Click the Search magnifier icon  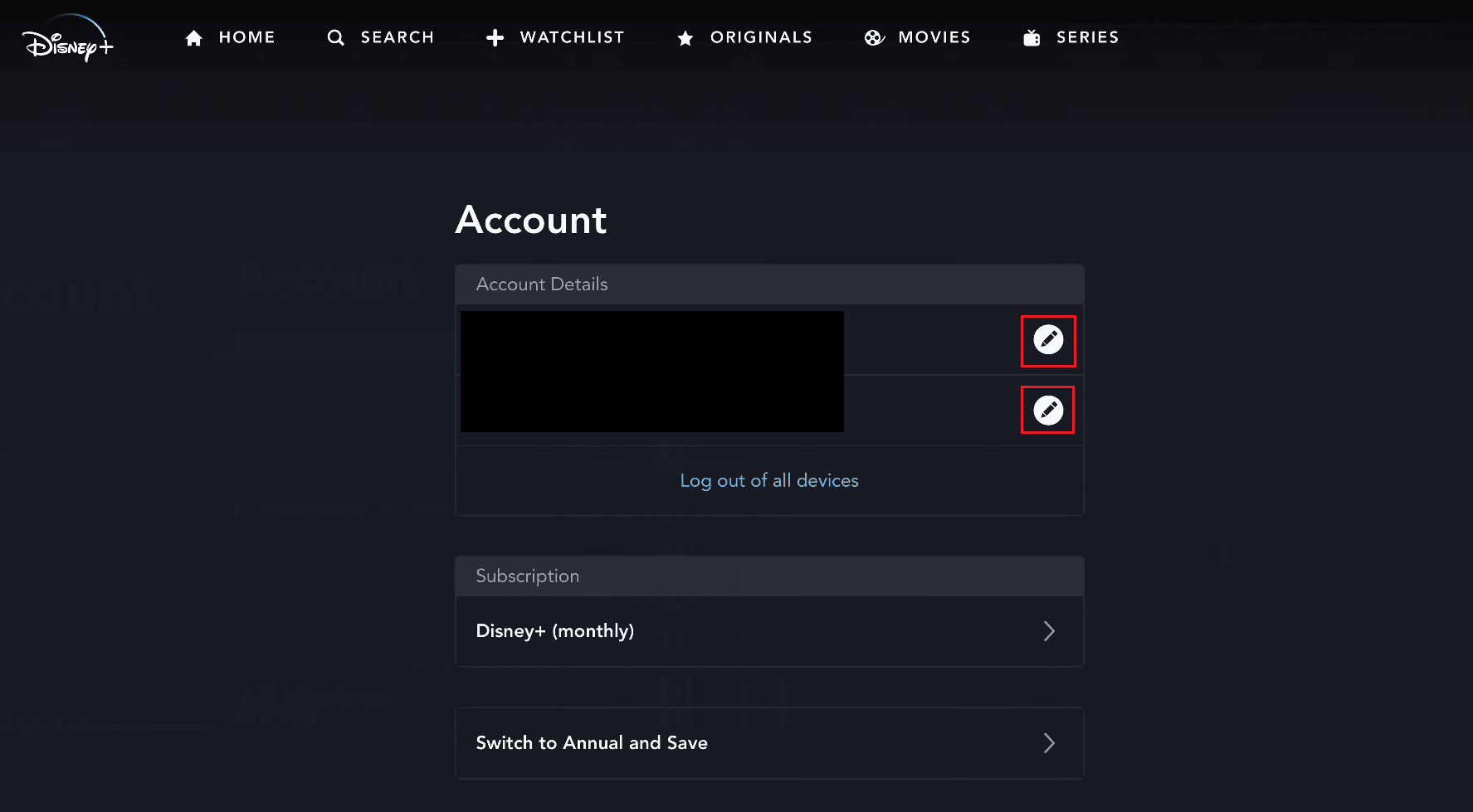[x=335, y=38]
